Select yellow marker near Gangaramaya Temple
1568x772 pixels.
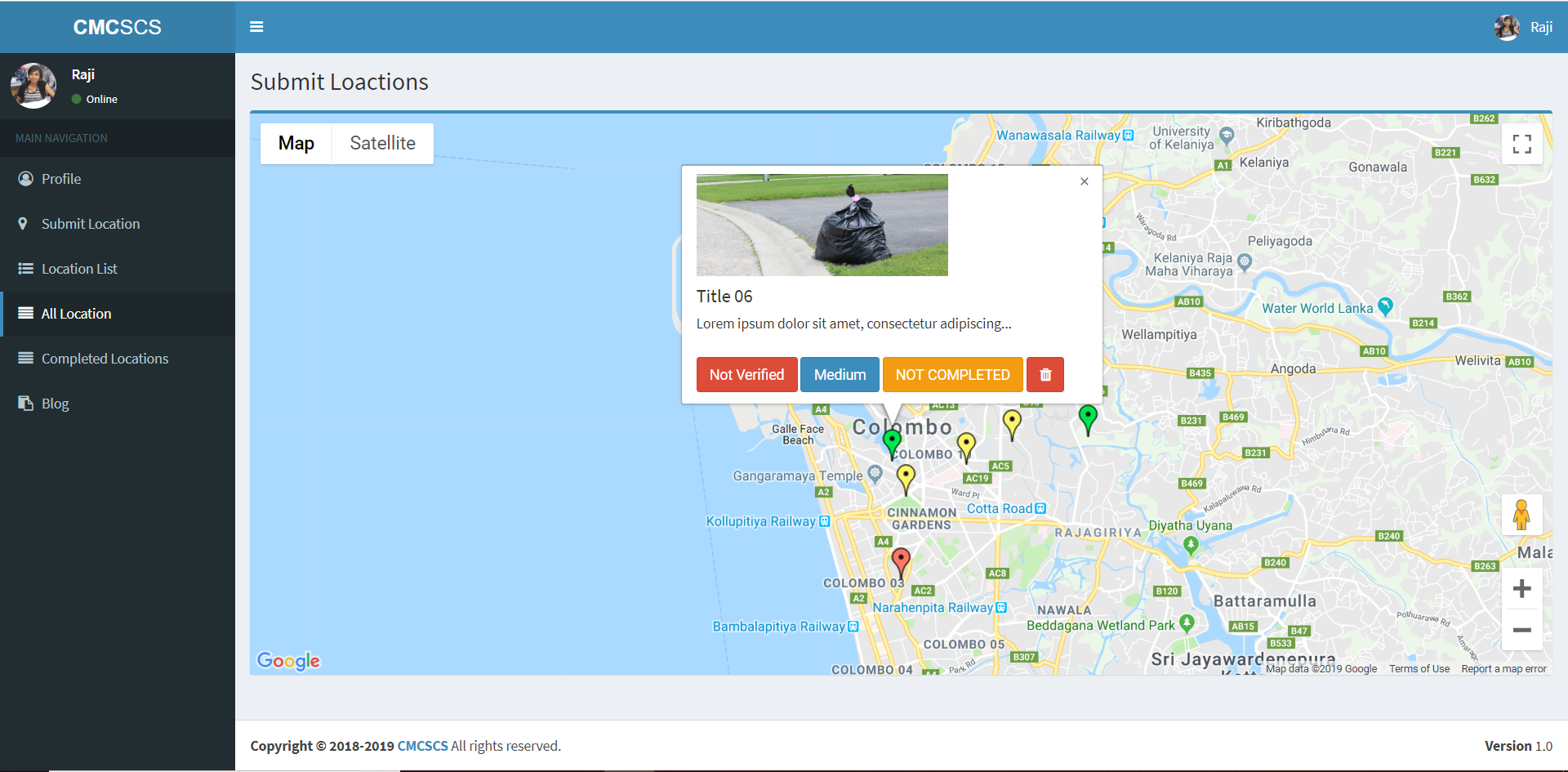(x=906, y=480)
